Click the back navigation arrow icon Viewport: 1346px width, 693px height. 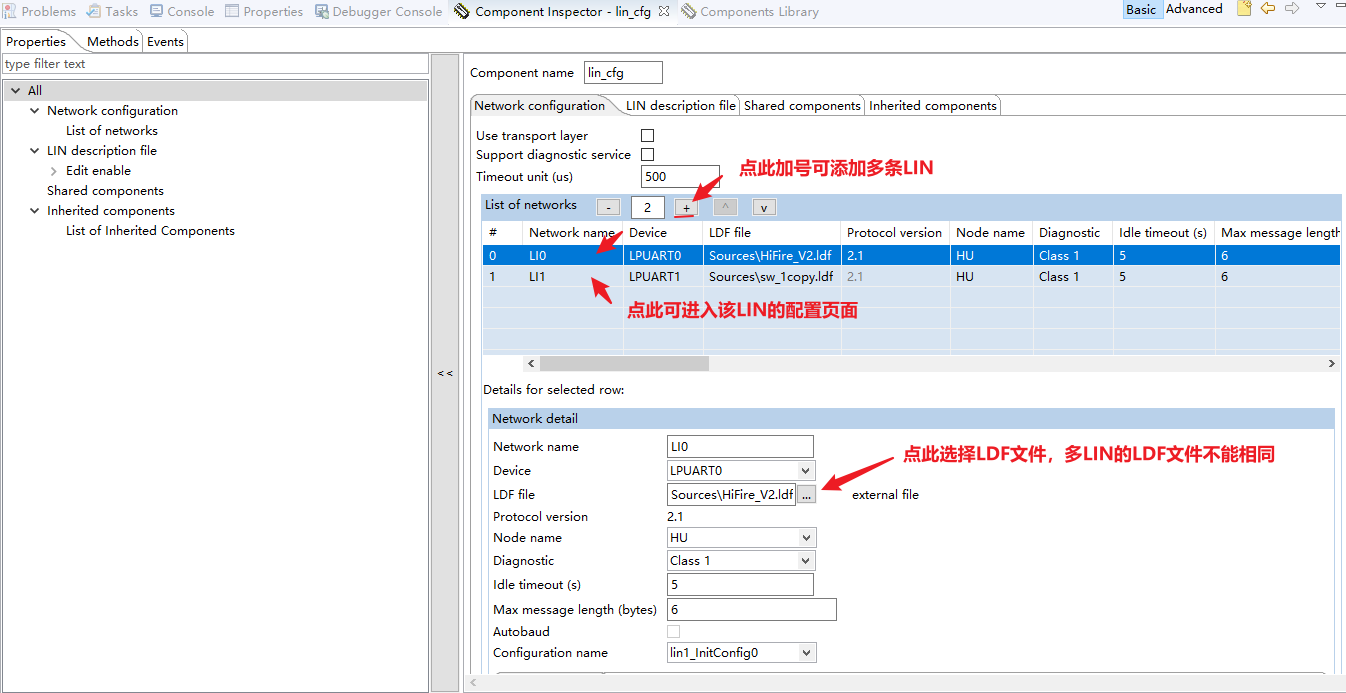pos(1268,9)
